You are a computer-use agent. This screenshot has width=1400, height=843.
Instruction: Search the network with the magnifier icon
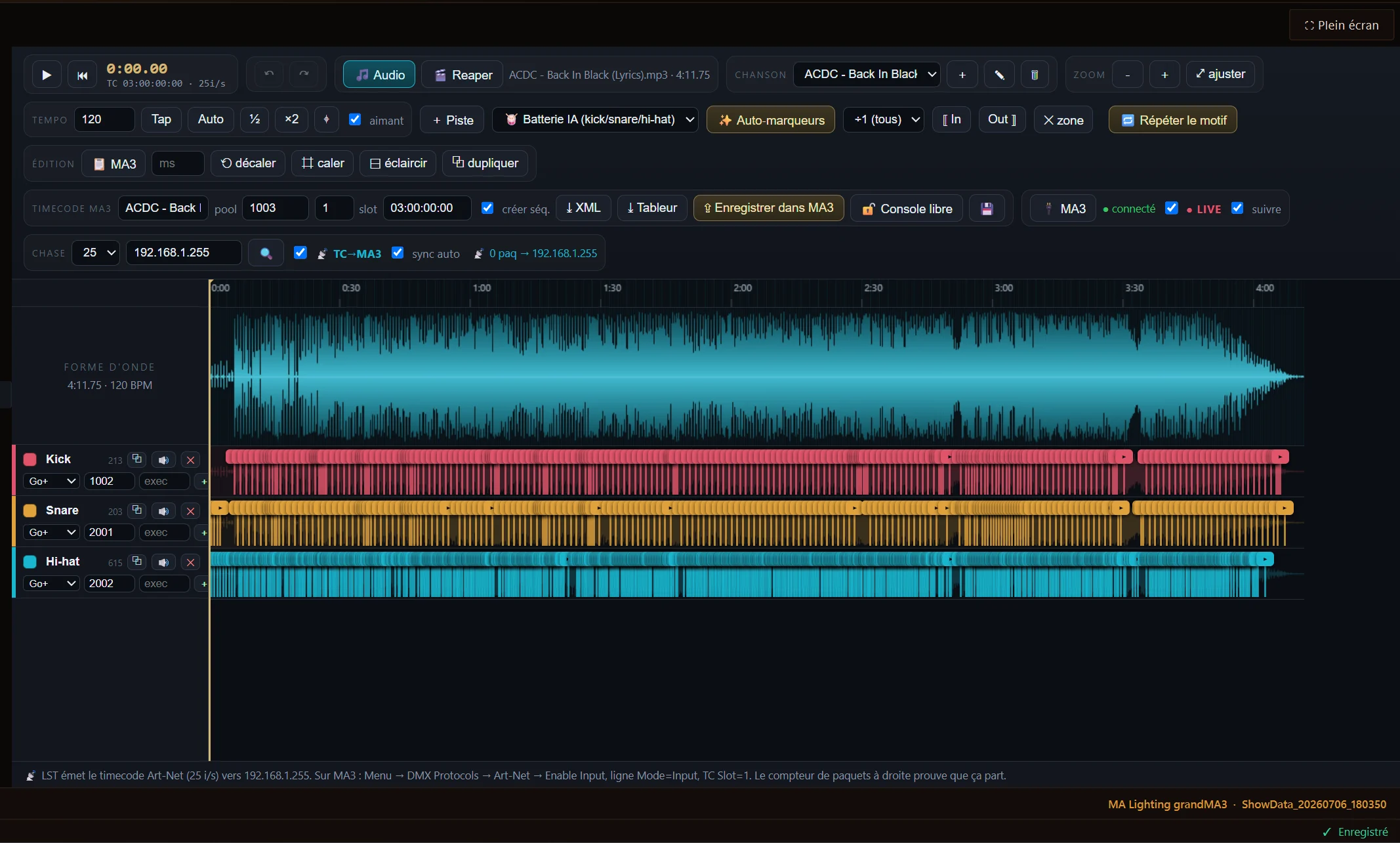(x=266, y=253)
